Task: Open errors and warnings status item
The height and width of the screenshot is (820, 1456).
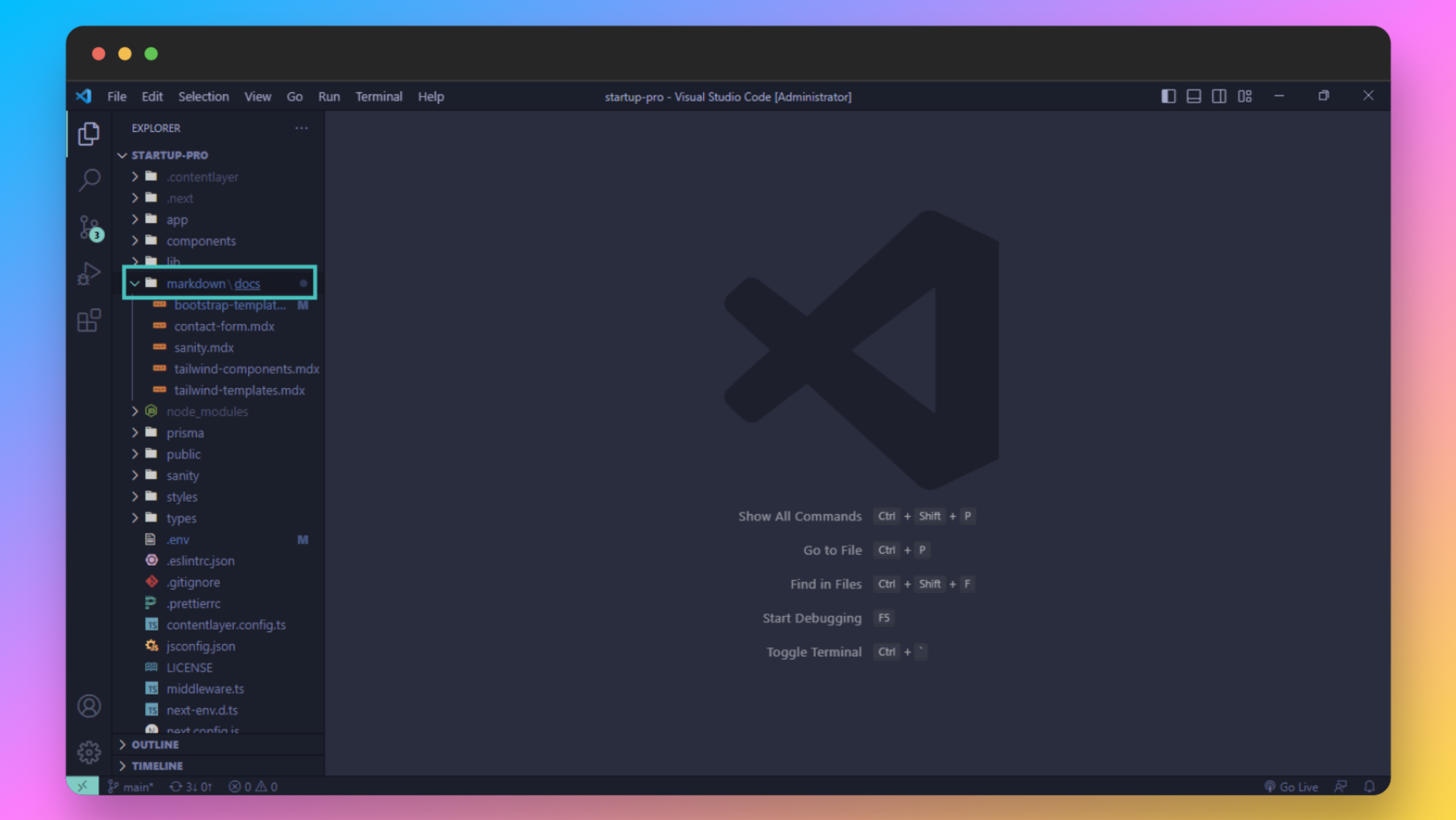Action: [253, 787]
